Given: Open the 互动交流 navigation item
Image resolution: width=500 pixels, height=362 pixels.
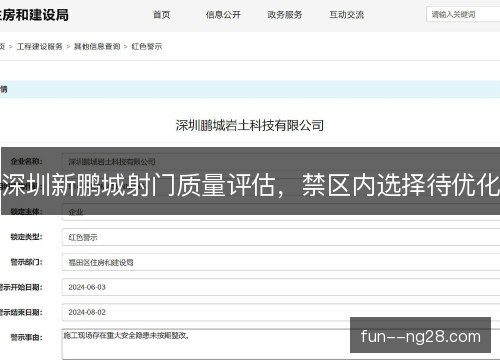Looking at the screenshot, I should coord(347,15).
